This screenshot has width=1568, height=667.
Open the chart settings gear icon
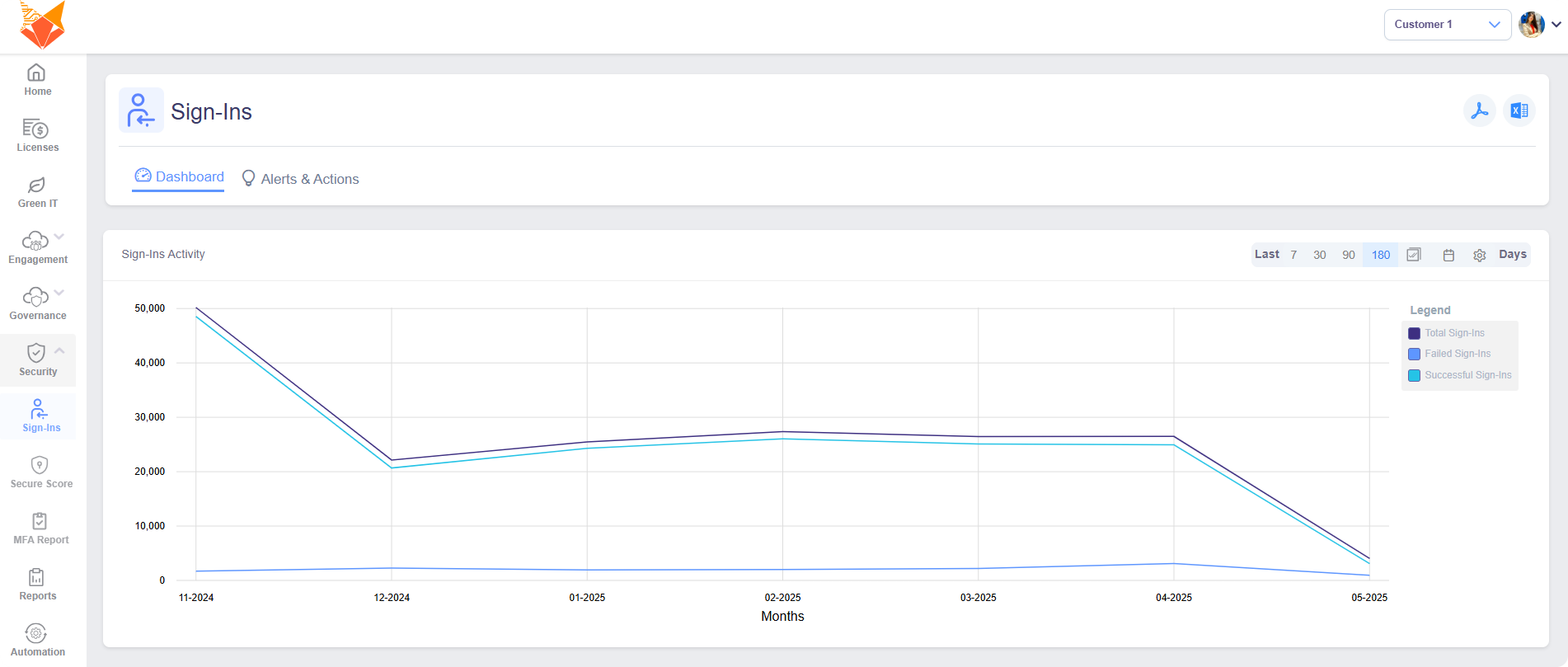(x=1479, y=256)
